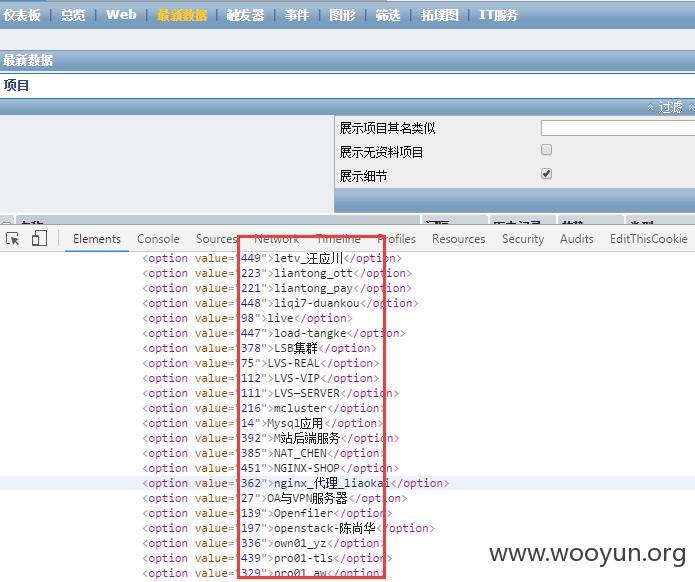This screenshot has width=695, height=582.
Task: Select the LVS-VIP option line
Action: click(261, 379)
